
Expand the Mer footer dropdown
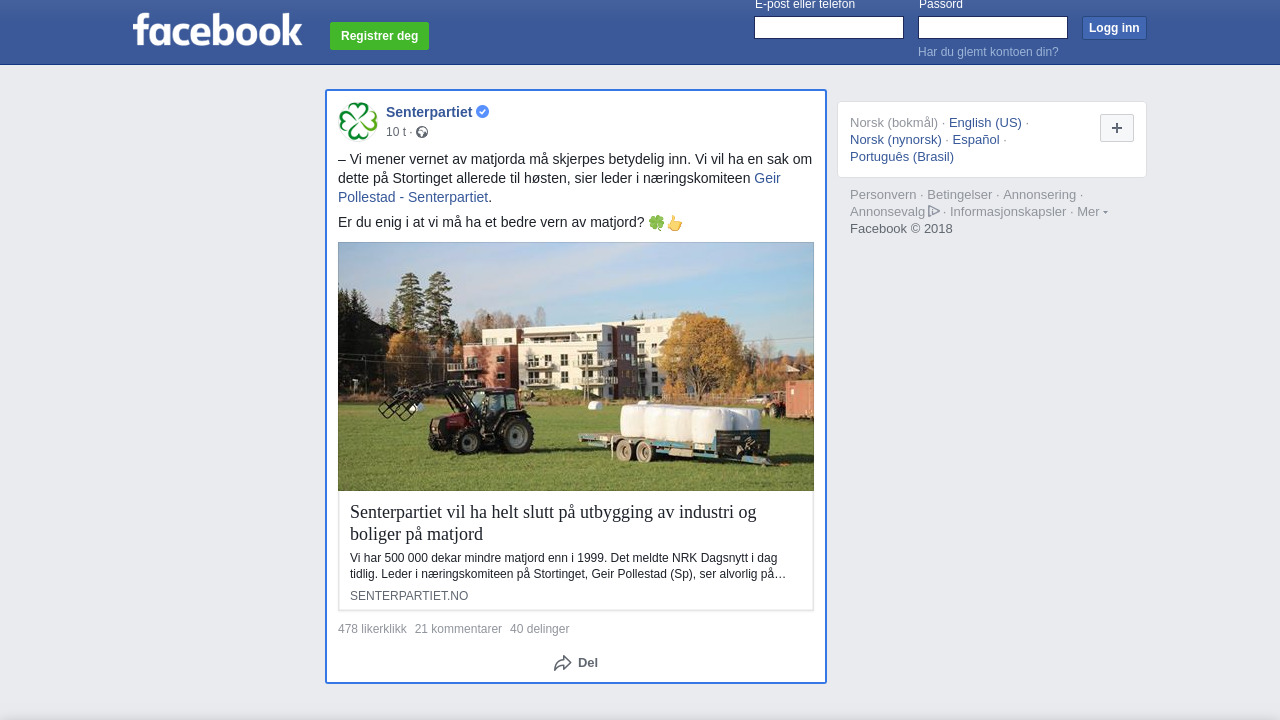(x=1092, y=212)
